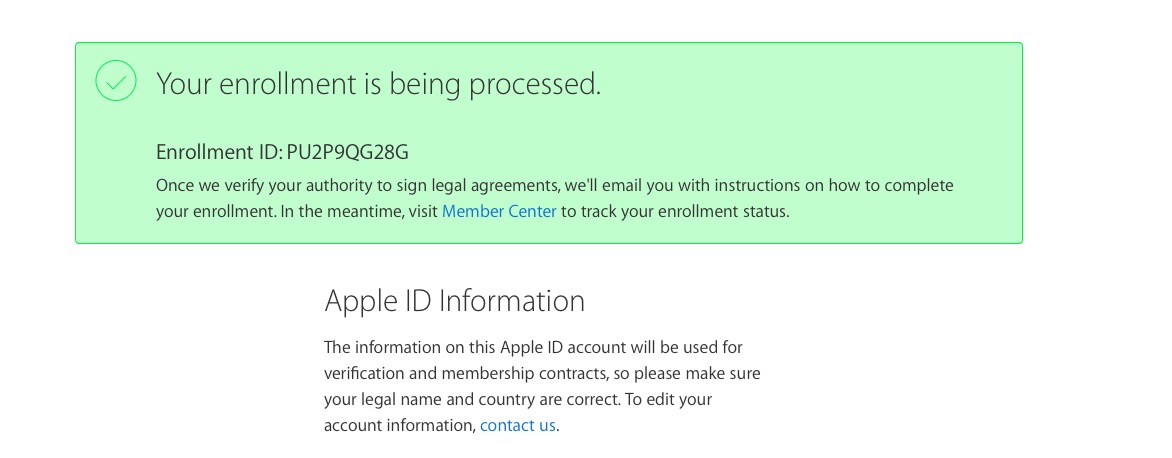Viewport: 1172px width, 458px height.
Task: Click the 'Your enrollment is being processed' heading
Action: tap(378, 84)
